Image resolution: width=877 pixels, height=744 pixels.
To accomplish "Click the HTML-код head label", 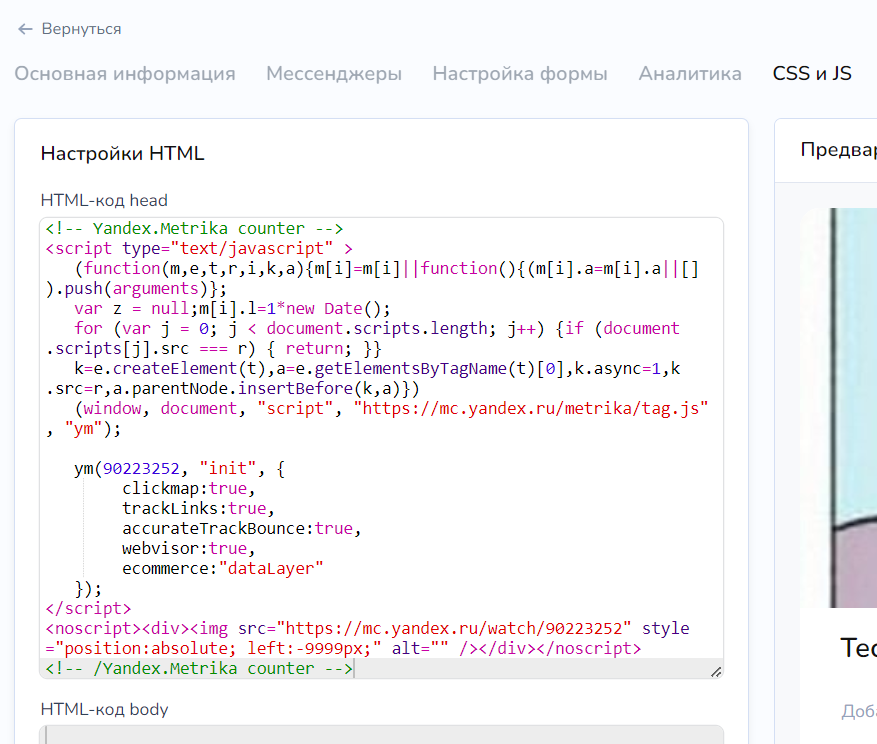I will [x=104, y=200].
